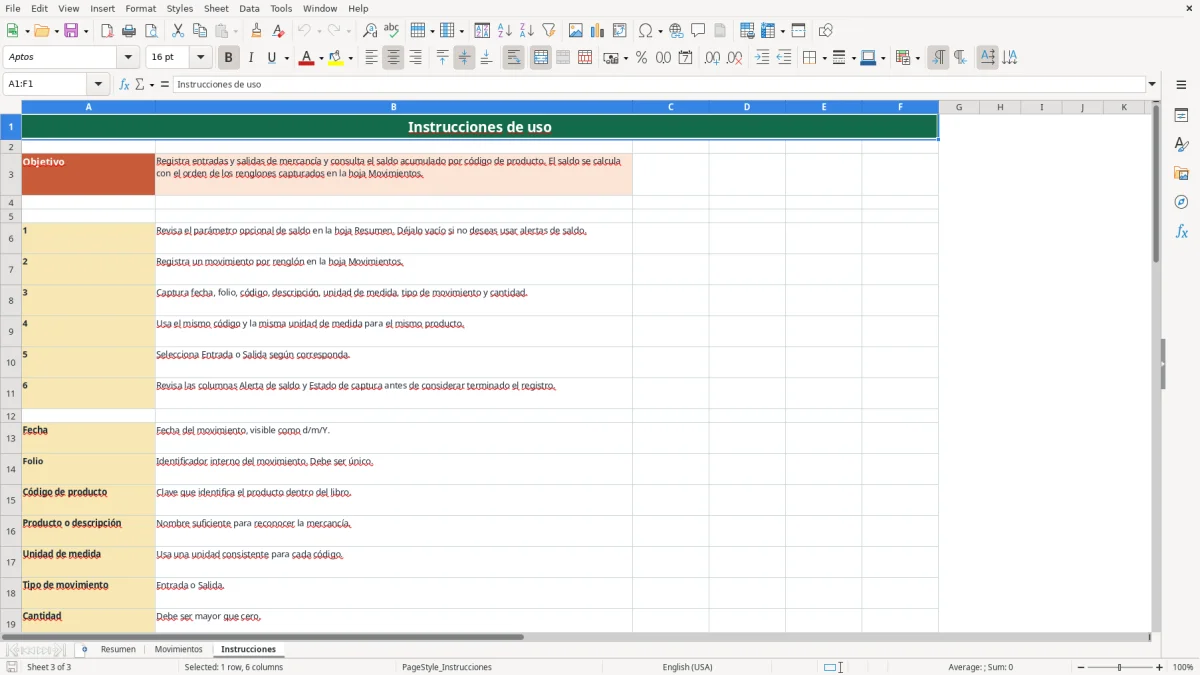Select row 13 header

11,438
